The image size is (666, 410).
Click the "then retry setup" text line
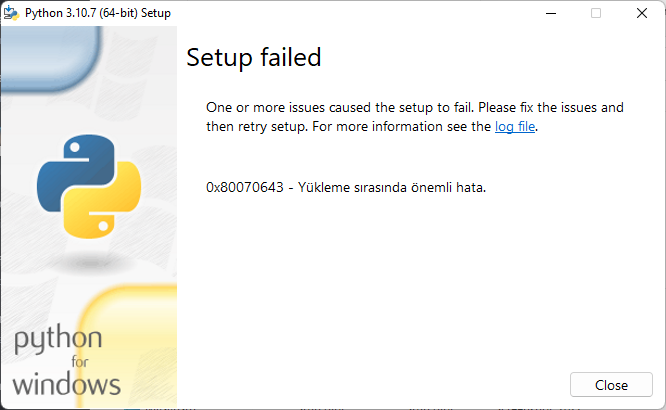260,127
